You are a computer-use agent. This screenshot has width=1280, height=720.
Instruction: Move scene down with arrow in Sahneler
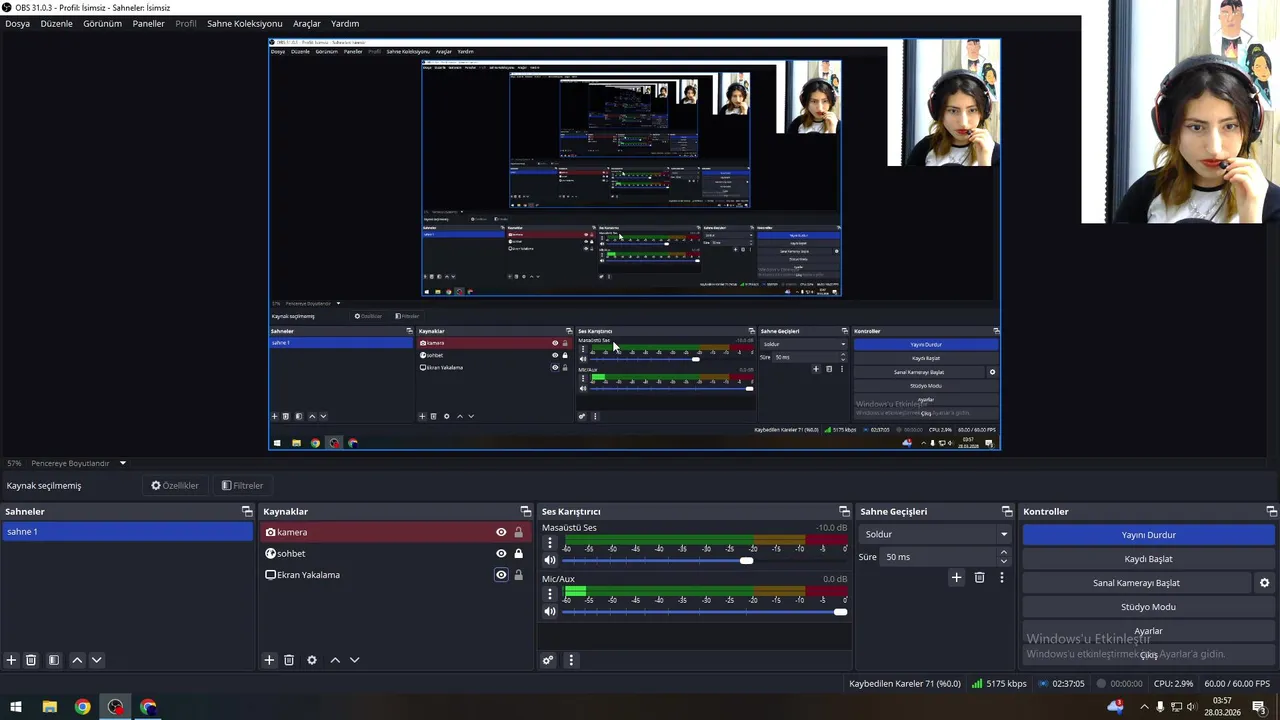pyautogui.click(x=96, y=660)
